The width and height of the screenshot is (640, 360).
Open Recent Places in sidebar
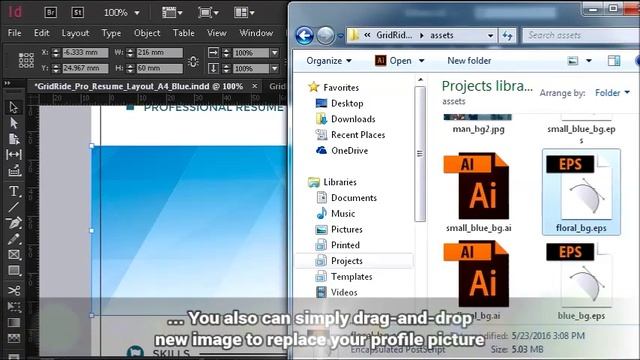(358, 135)
